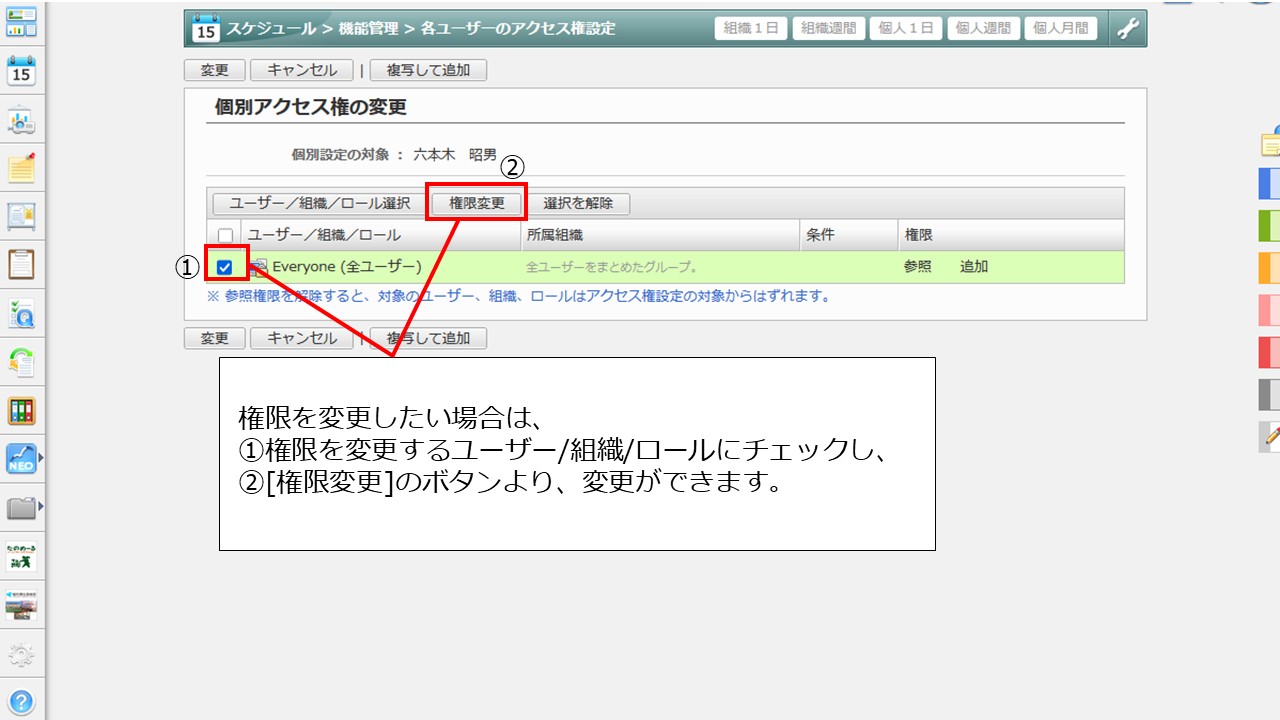Click the キャンセル button above the panel
The height and width of the screenshot is (720, 1280).
click(x=302, y=70)
